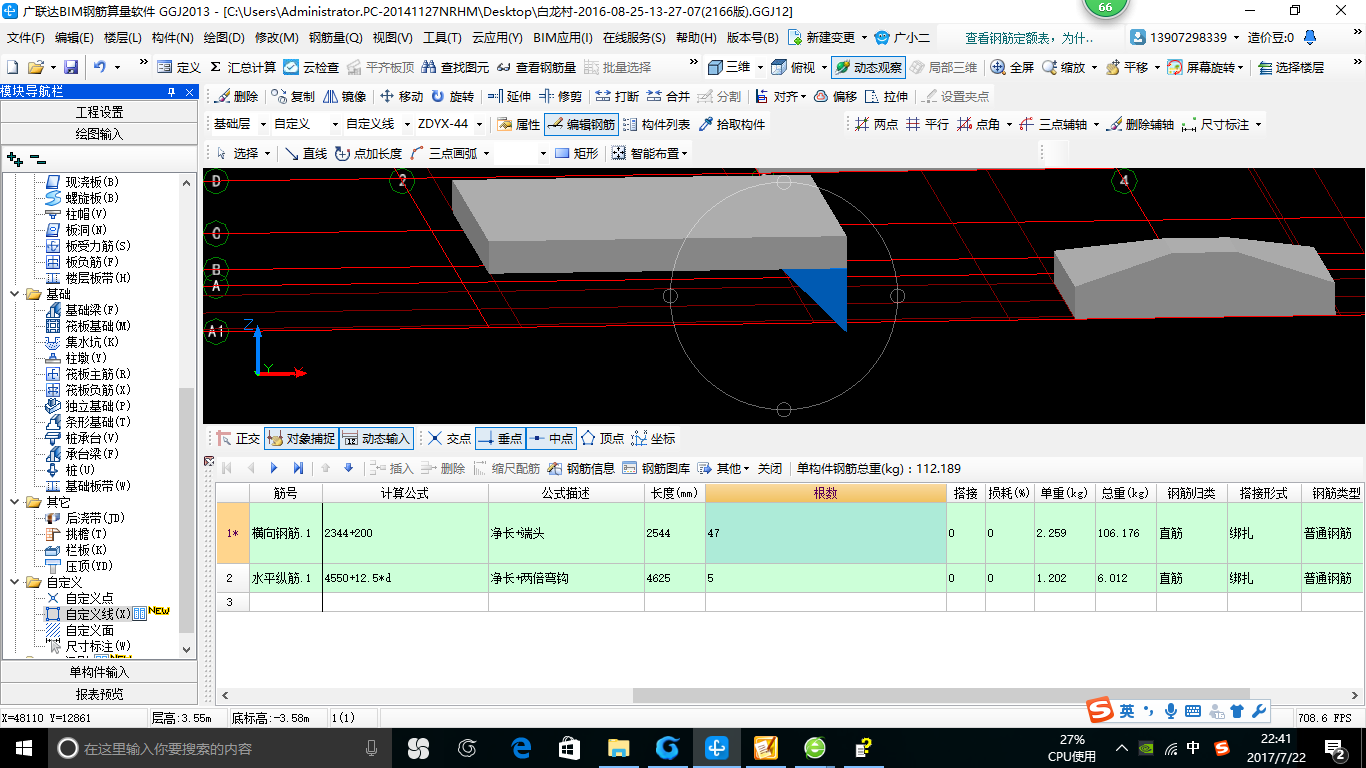
Task: Click the 单构件输入 navigation button
Action: 100,672
